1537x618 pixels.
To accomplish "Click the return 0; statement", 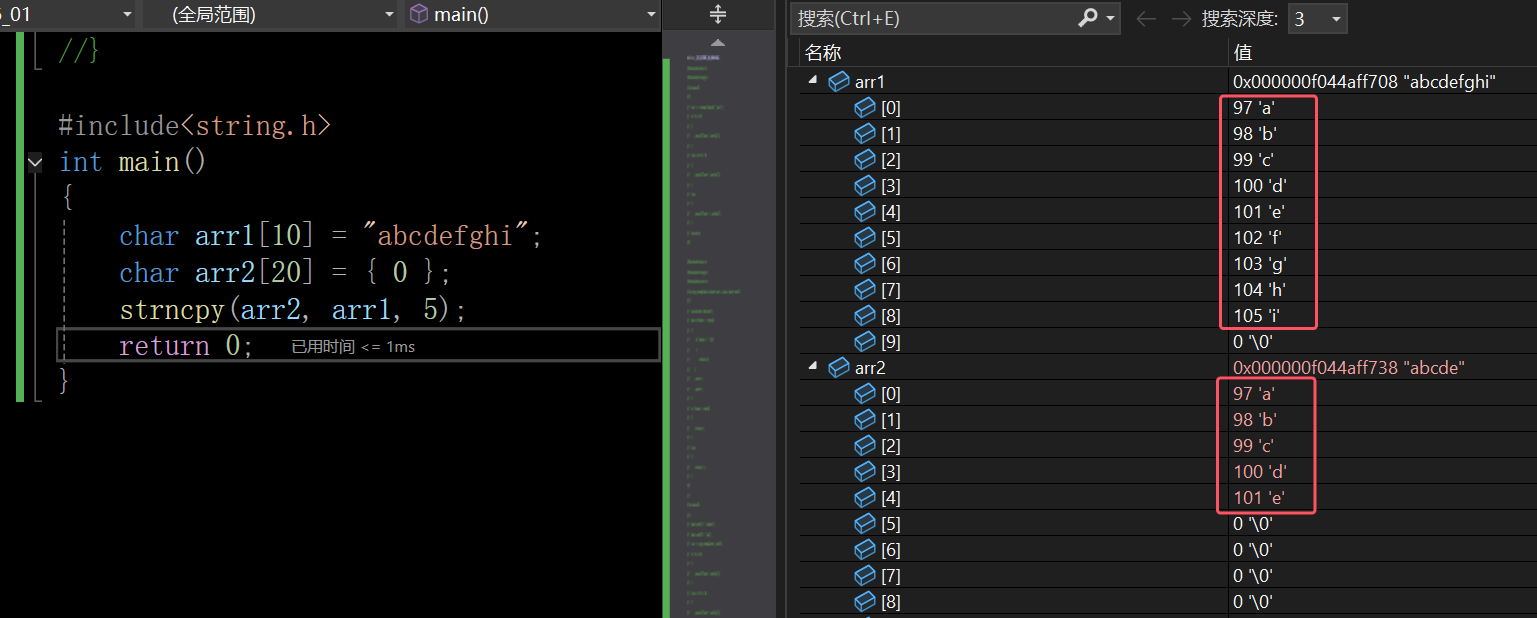I will 186,346.
